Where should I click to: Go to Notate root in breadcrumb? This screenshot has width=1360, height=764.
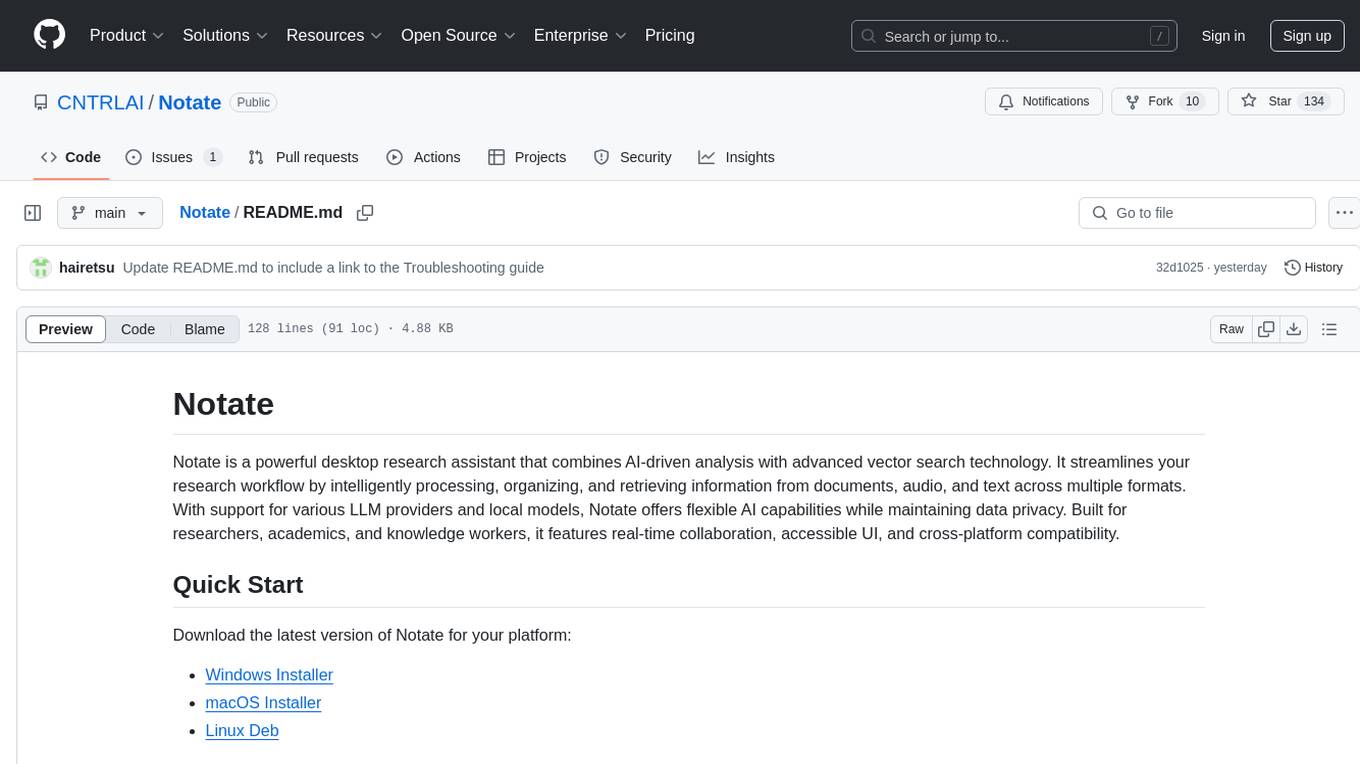click(x=205, y=212)
